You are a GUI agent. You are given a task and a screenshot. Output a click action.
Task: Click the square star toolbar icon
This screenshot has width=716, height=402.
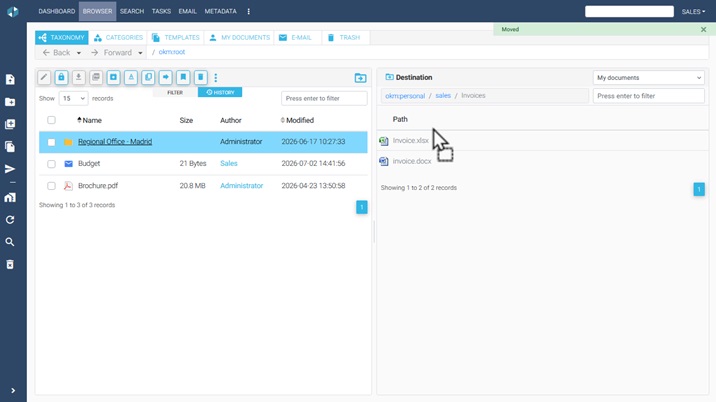pos(113,77)
